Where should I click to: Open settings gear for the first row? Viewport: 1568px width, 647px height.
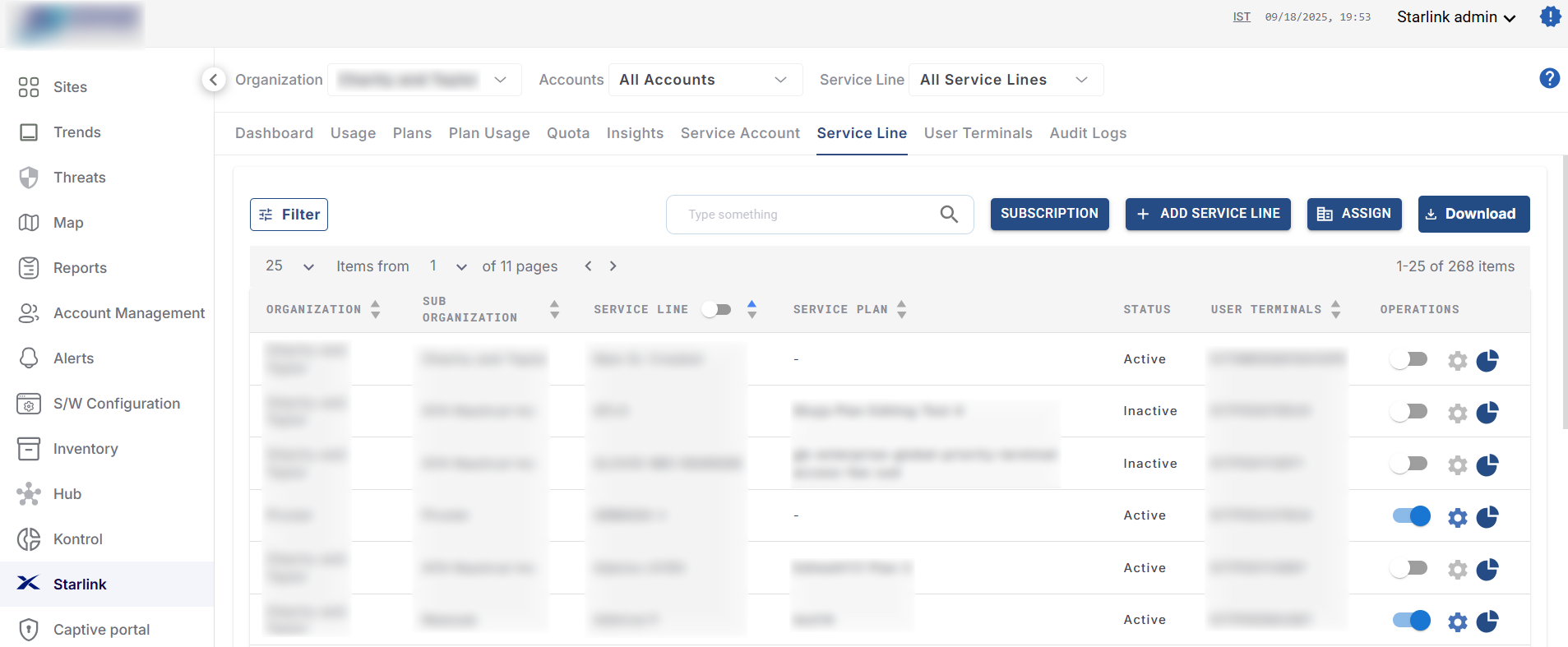tap(1457, 360)
